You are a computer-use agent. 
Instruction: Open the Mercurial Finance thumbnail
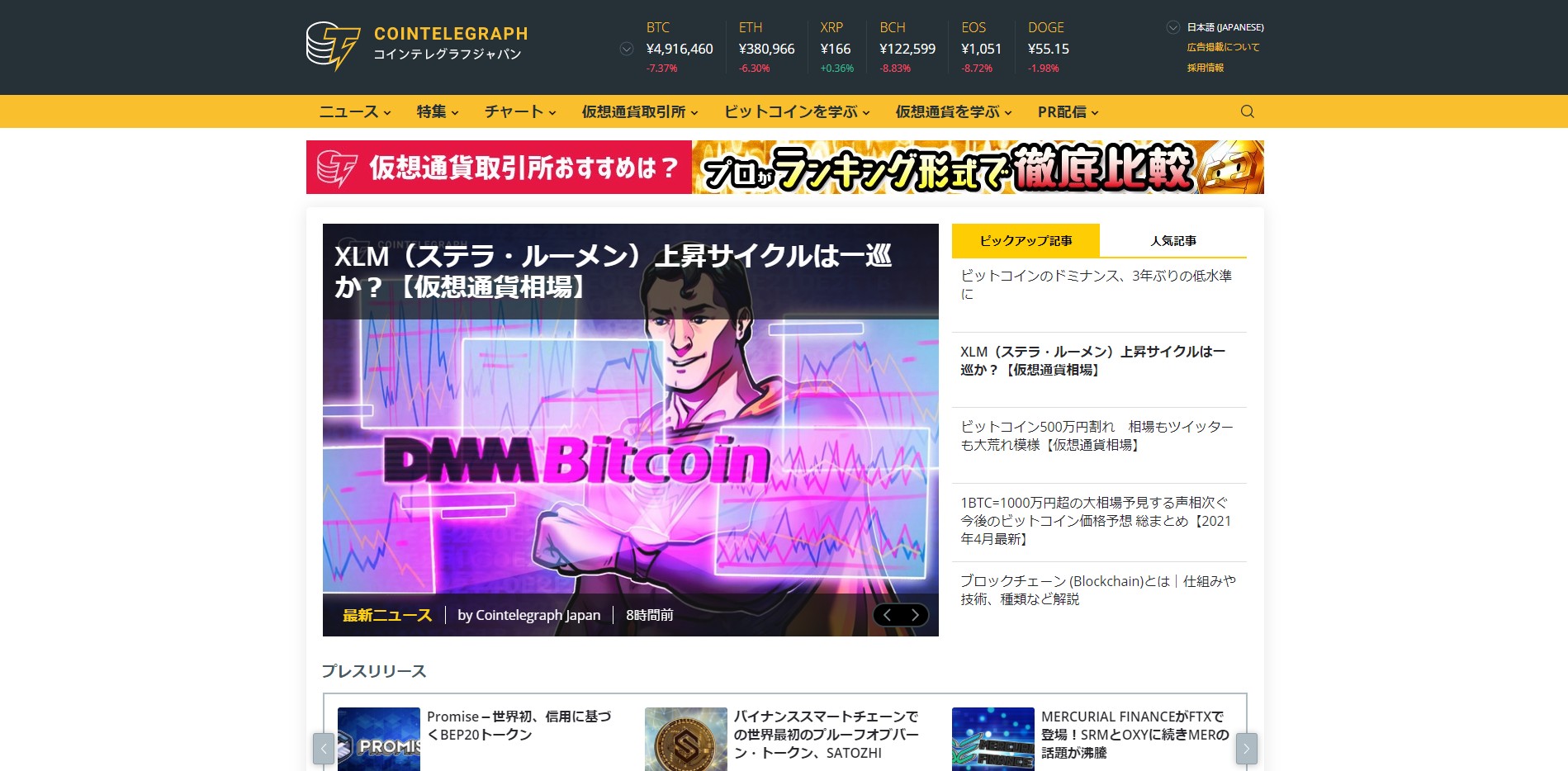click(993, 740)
